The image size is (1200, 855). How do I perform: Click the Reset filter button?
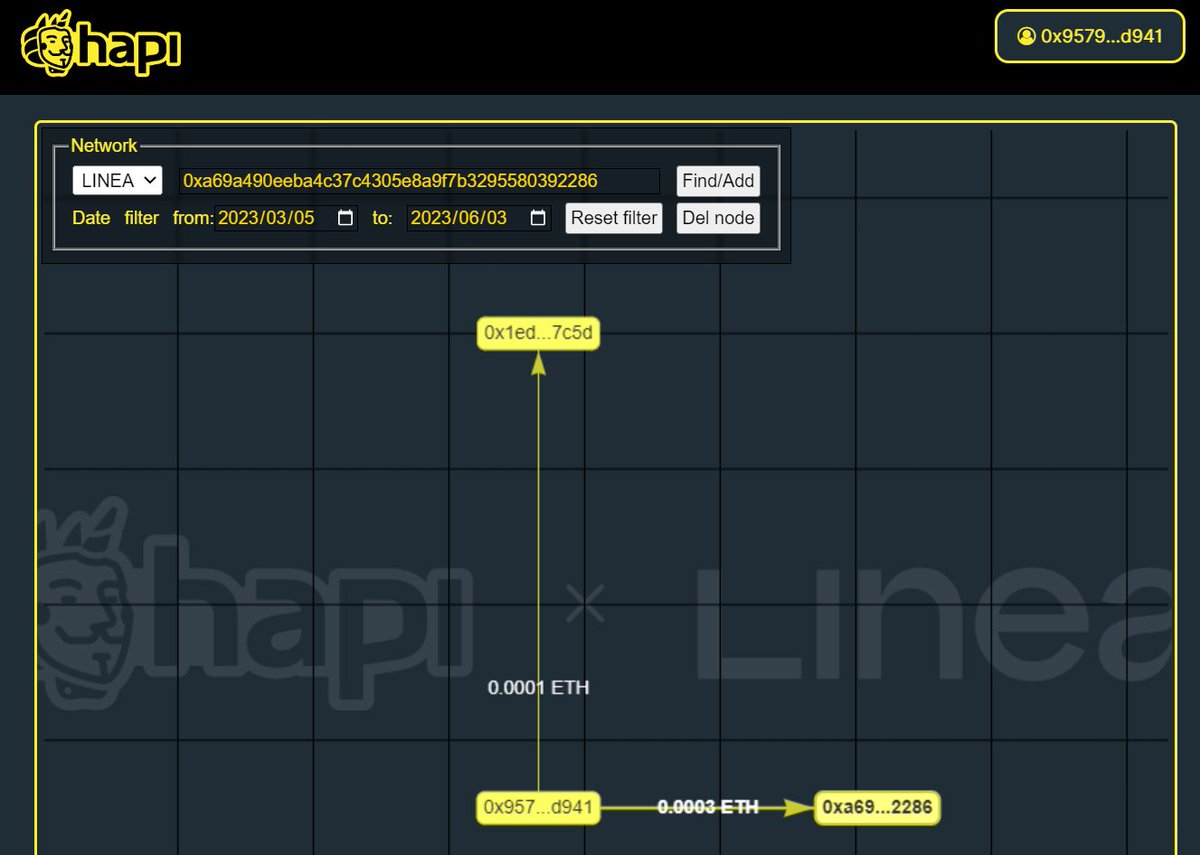pos(614,218)
